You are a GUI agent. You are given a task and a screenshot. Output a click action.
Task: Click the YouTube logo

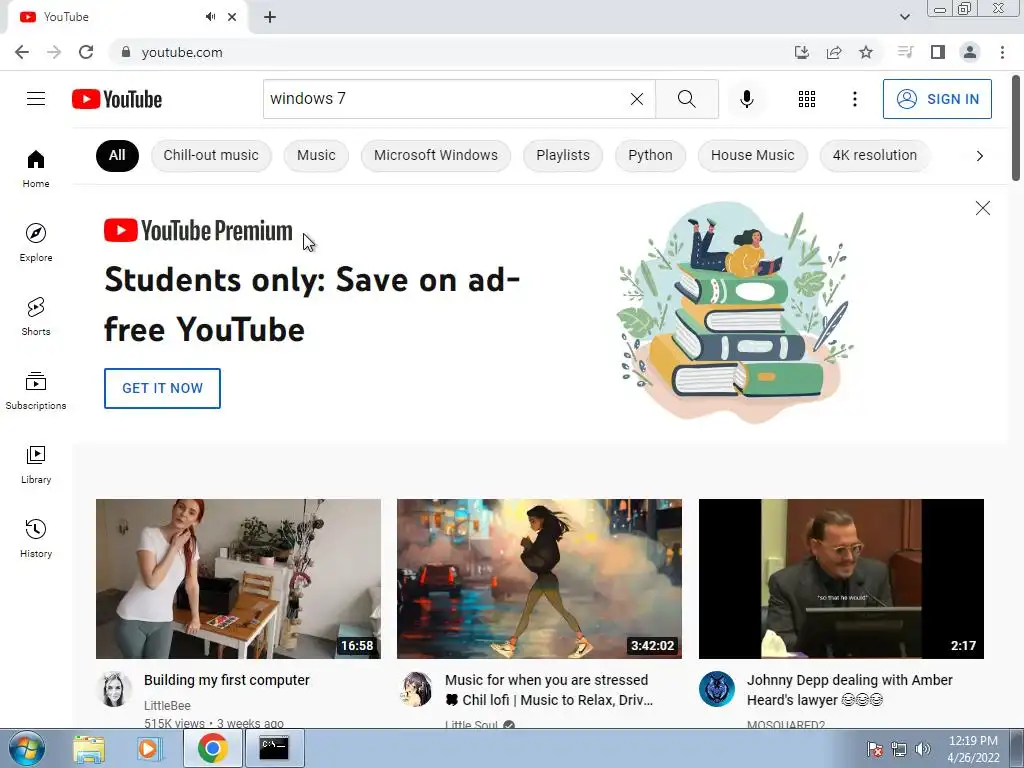117,99
